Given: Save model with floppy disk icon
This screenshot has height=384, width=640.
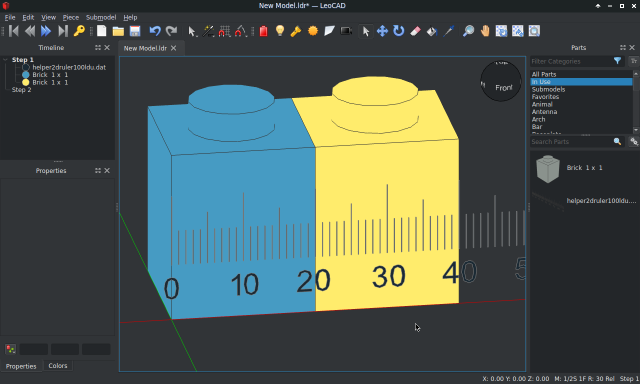Looking at the screenshot, I should [x=135, y=31].
